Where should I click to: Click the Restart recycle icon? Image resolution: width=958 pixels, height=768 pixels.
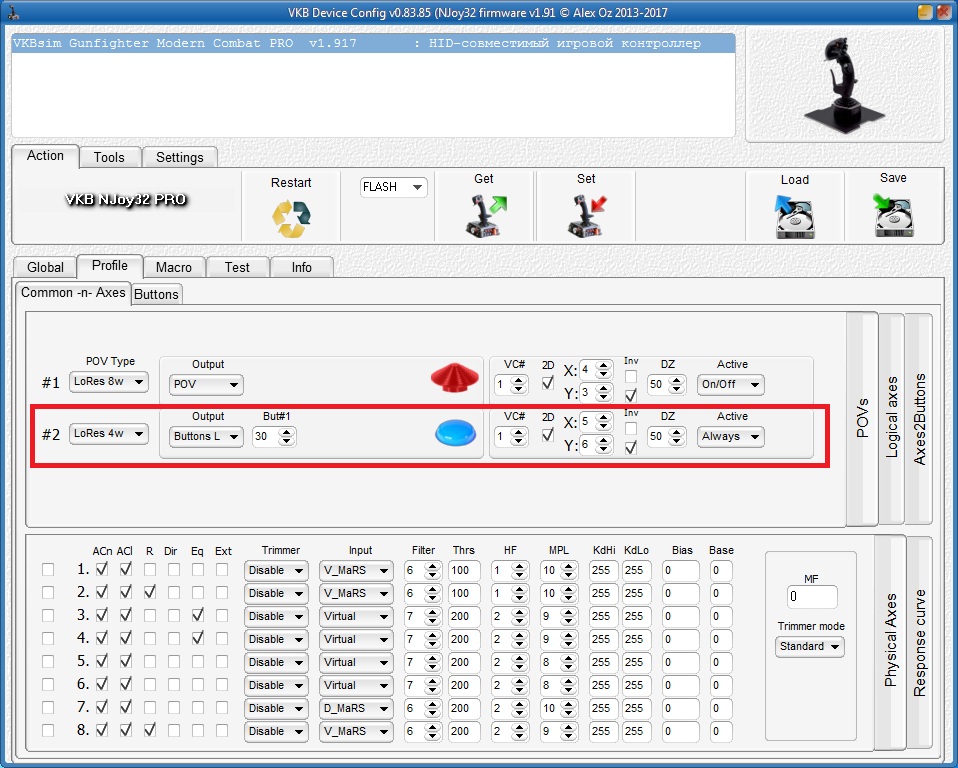pyautogui.click(x=291, y=218)
